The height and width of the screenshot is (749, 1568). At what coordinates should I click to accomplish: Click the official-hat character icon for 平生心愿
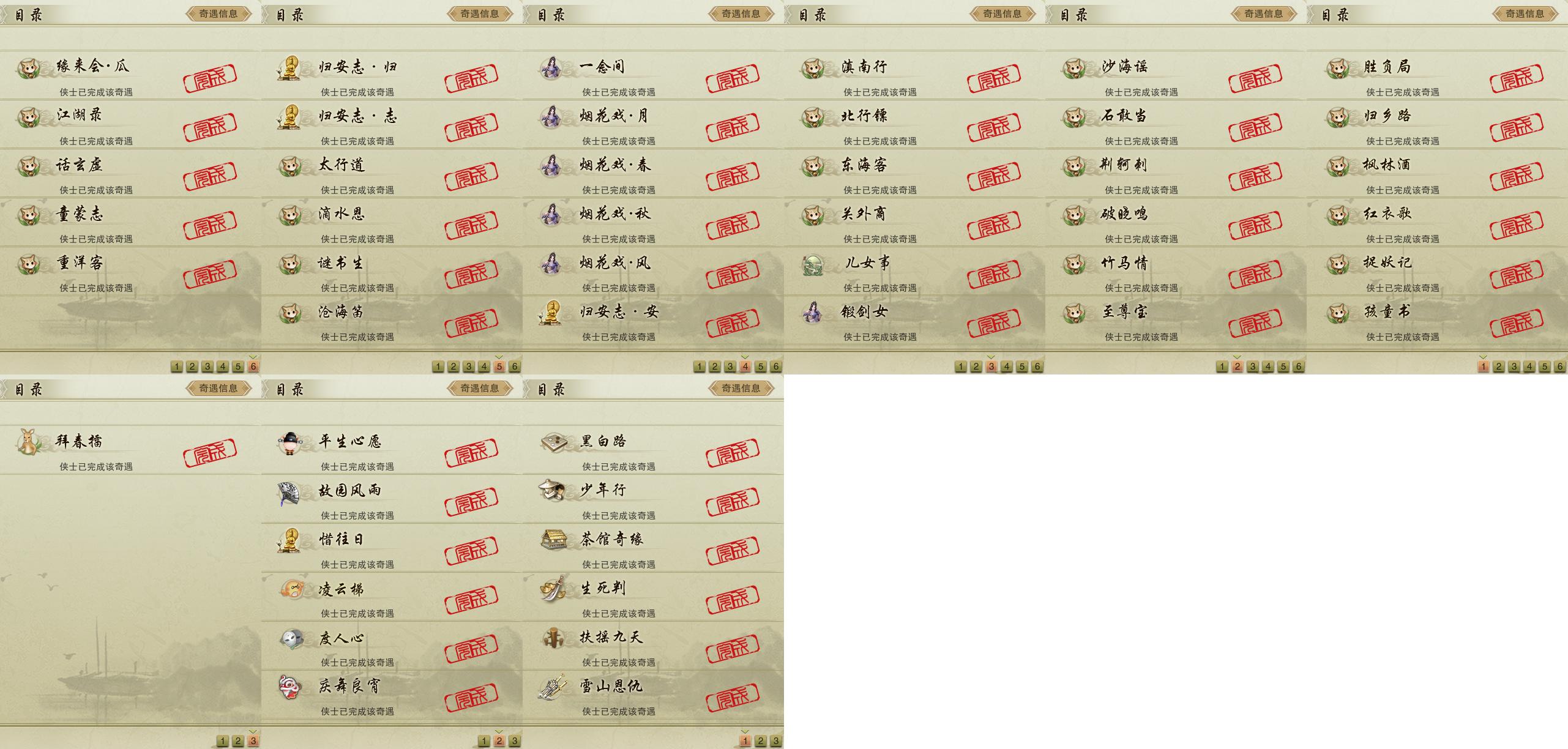click(290, 442)
